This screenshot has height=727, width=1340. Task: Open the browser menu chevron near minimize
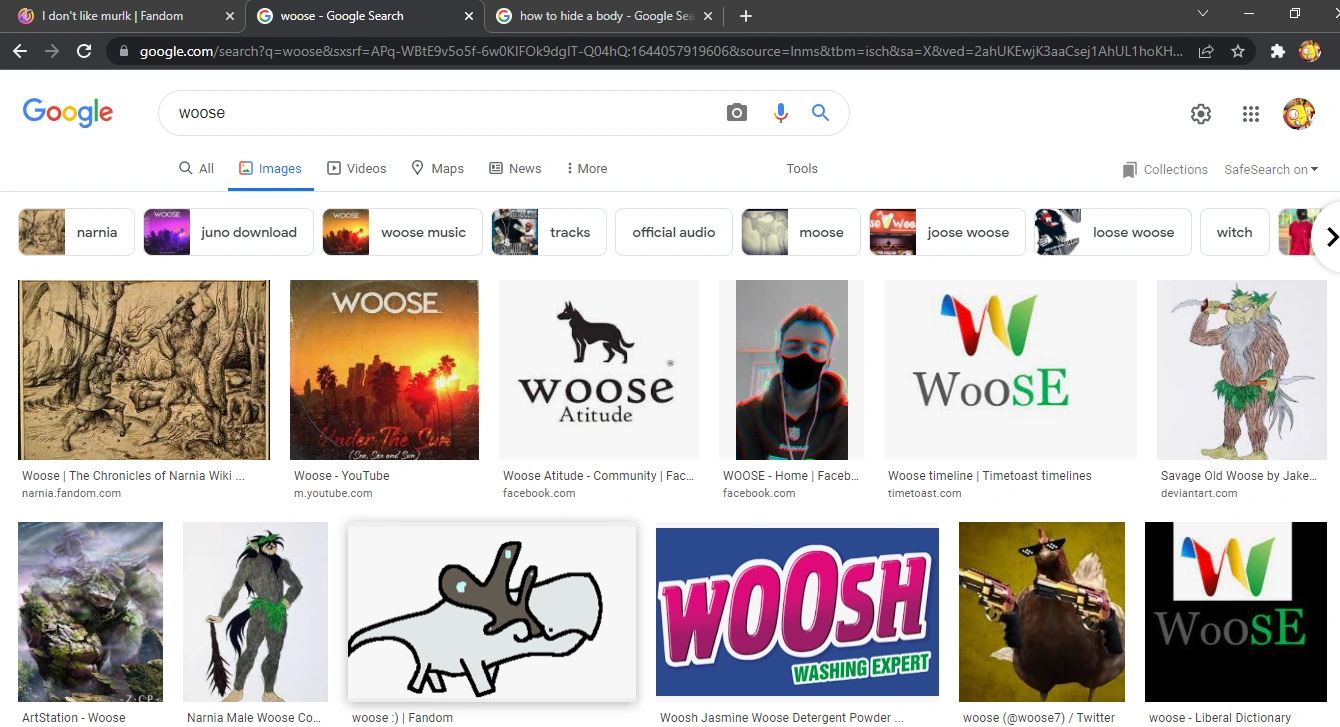tap(1203, 15)
